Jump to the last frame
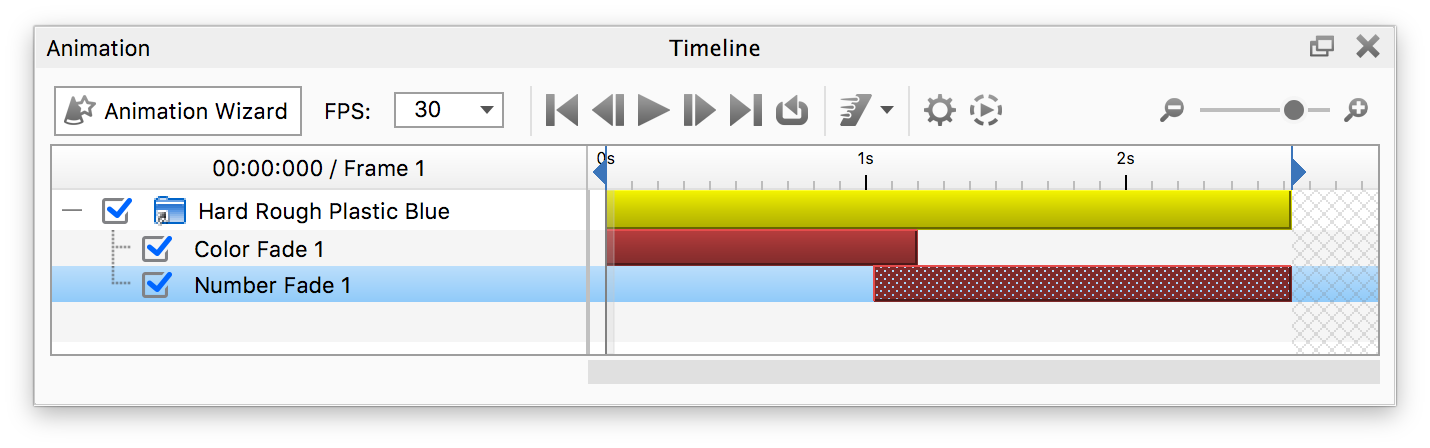 (x=745, y=110)
